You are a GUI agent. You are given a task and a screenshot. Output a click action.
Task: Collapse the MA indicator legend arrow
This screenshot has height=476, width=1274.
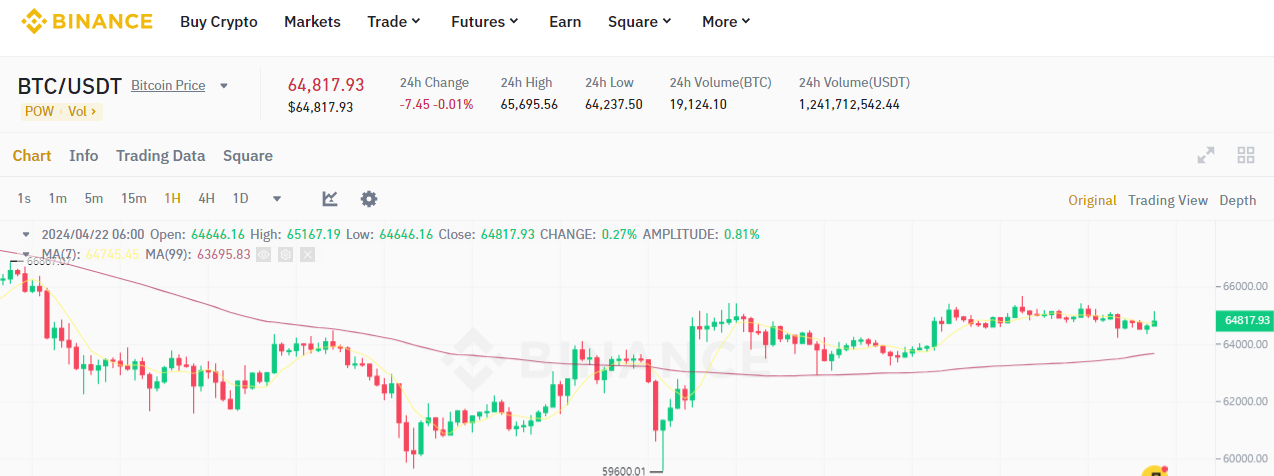[x=26, y=254]
